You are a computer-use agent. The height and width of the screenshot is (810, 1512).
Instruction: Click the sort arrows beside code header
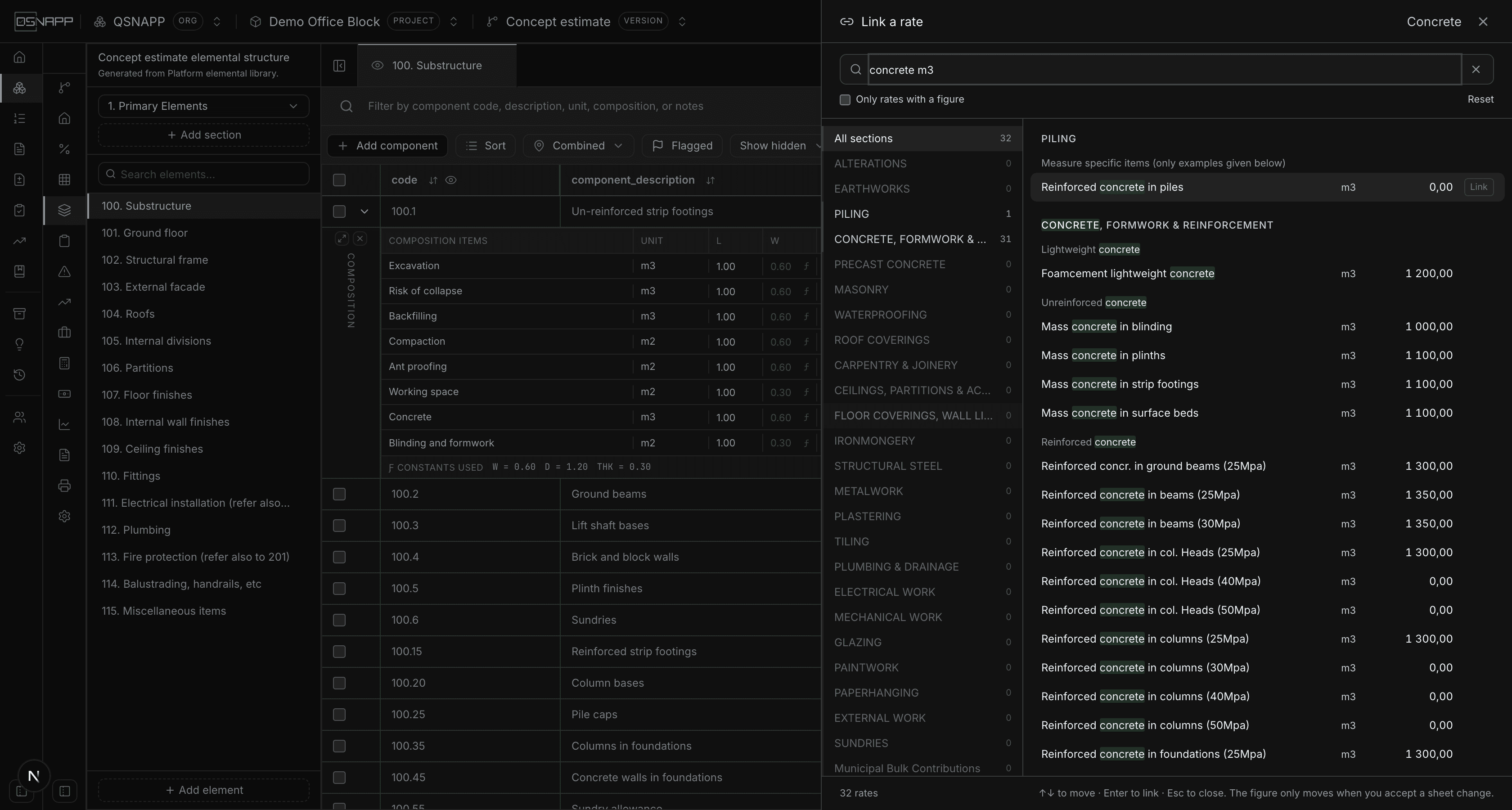[x=433, y=180]
